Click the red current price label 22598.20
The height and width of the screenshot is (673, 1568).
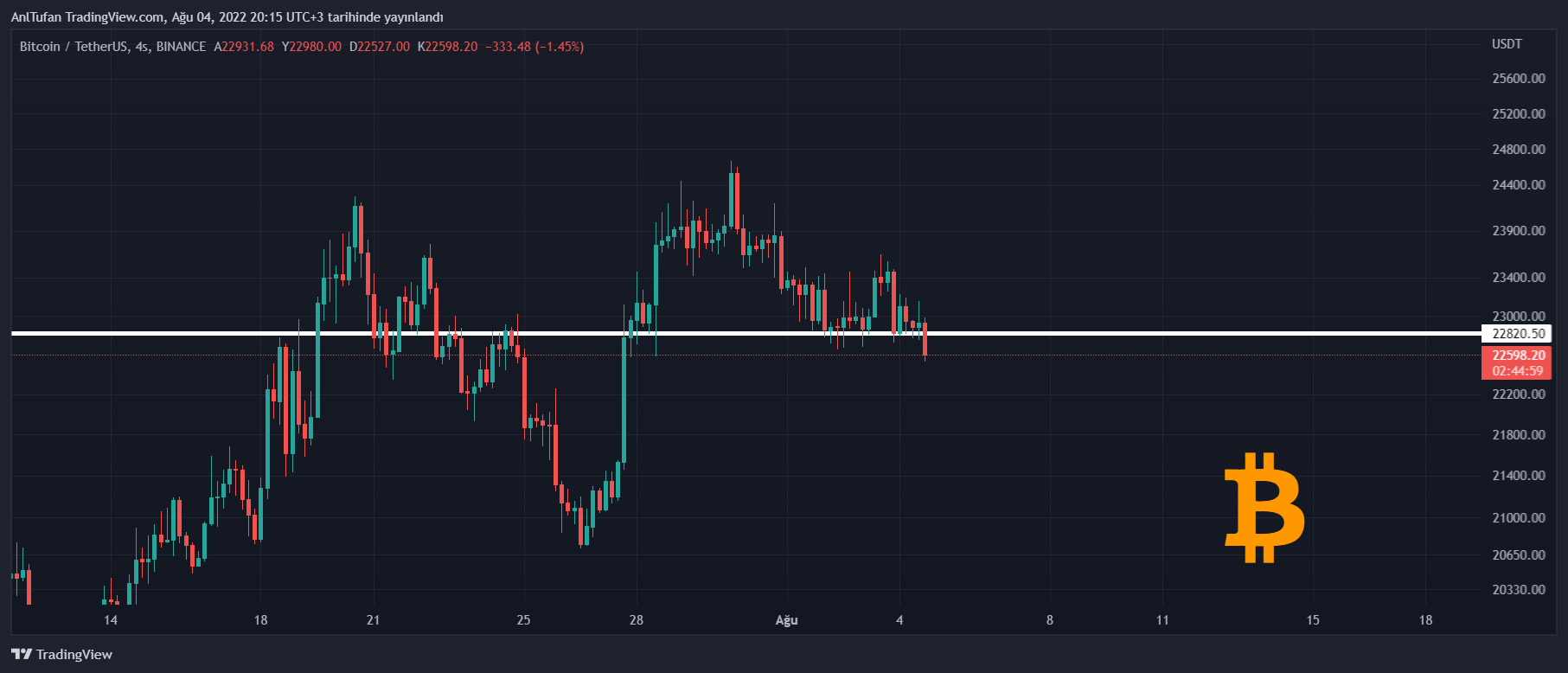tap(1518, 356)
